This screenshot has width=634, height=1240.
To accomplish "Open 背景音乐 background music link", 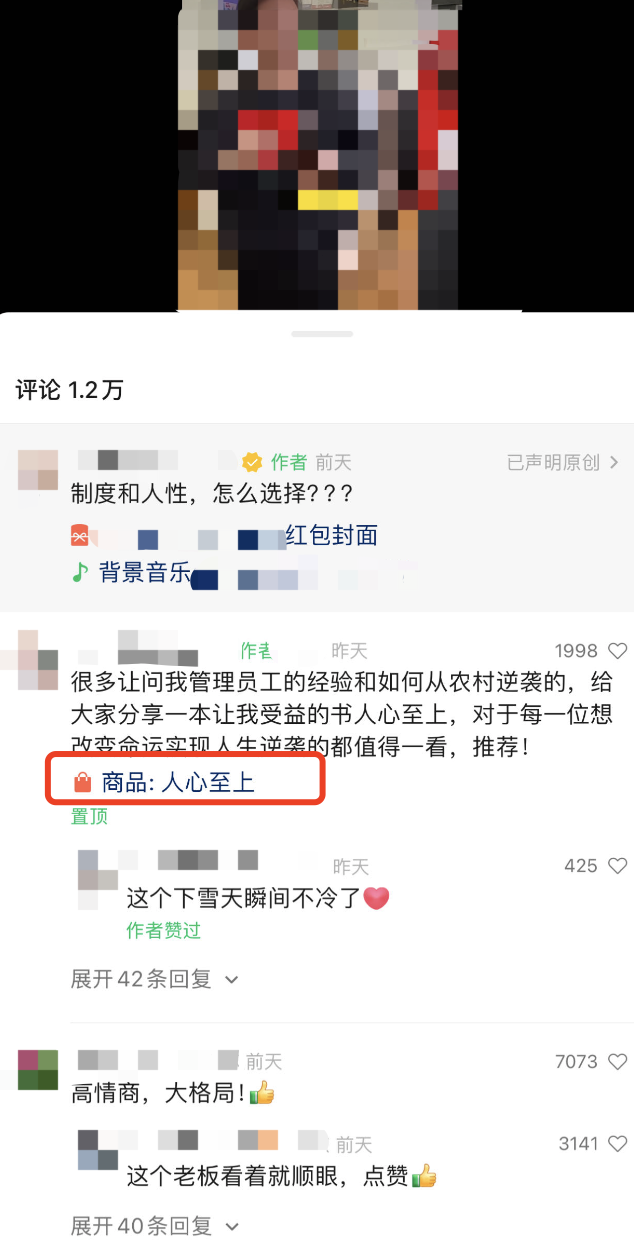I will (145, 573).
